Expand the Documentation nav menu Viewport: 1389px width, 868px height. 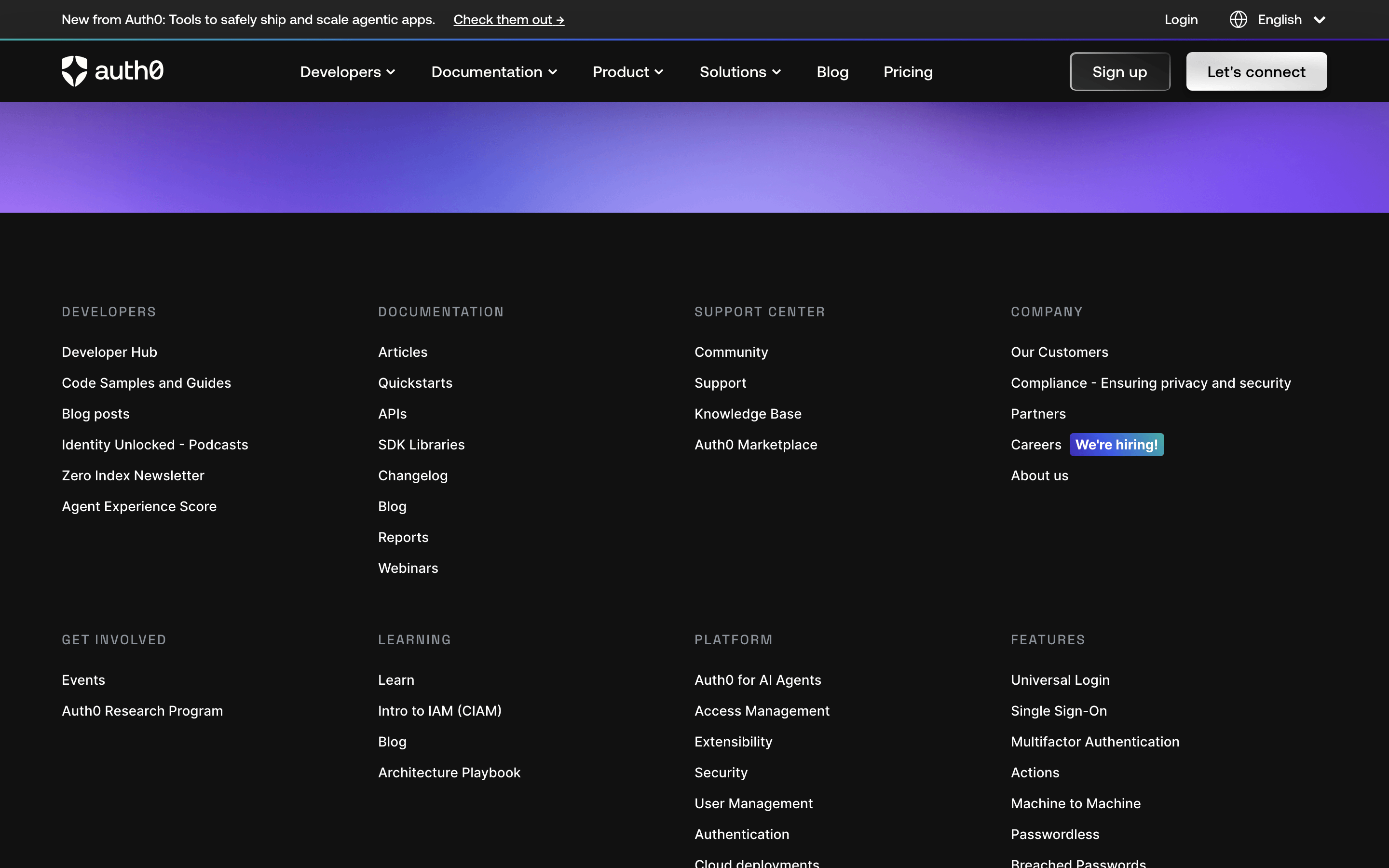click(494, 72)
